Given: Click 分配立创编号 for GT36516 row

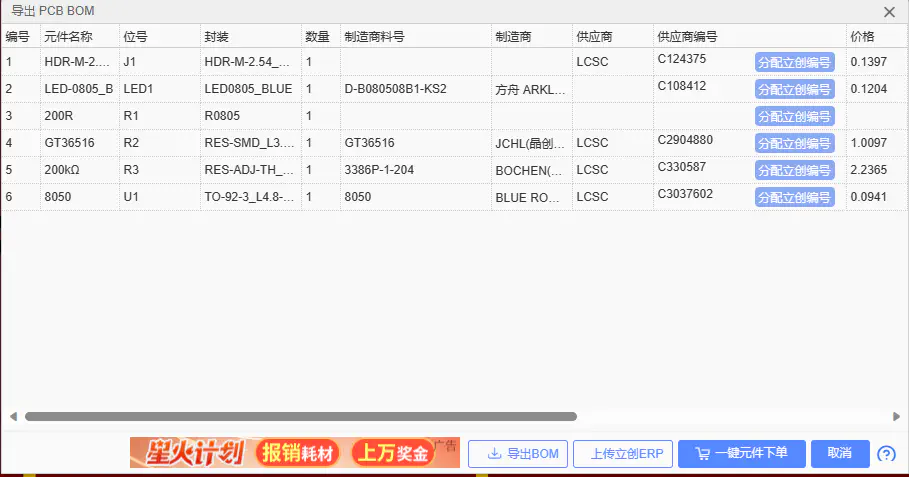Looking at the screenshot, I should click(x=794, y=144).
